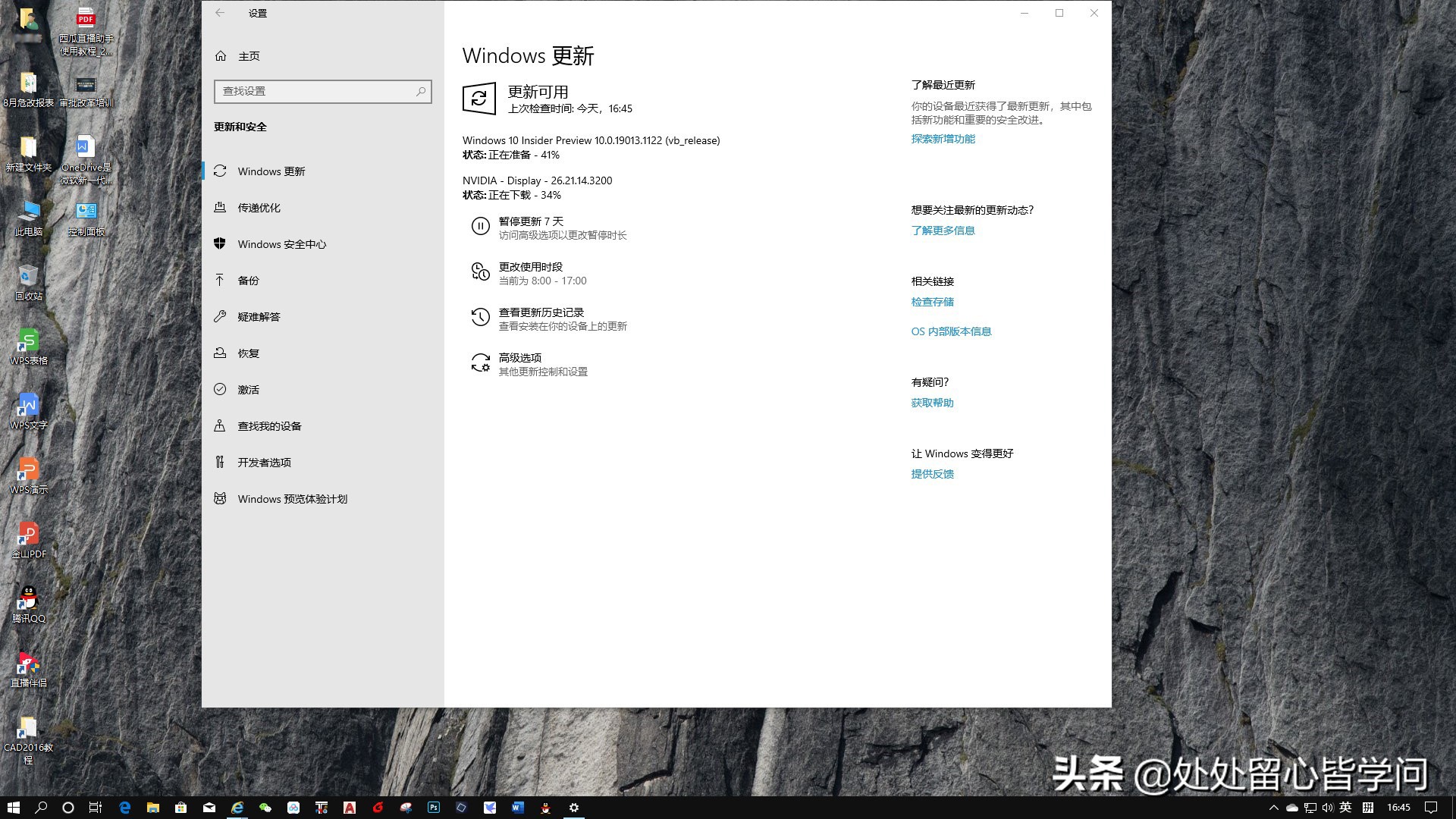Click the pause icon next to 暂停更新 7 天
Viewport: 1456px width, 819px height.
(480, 225)
